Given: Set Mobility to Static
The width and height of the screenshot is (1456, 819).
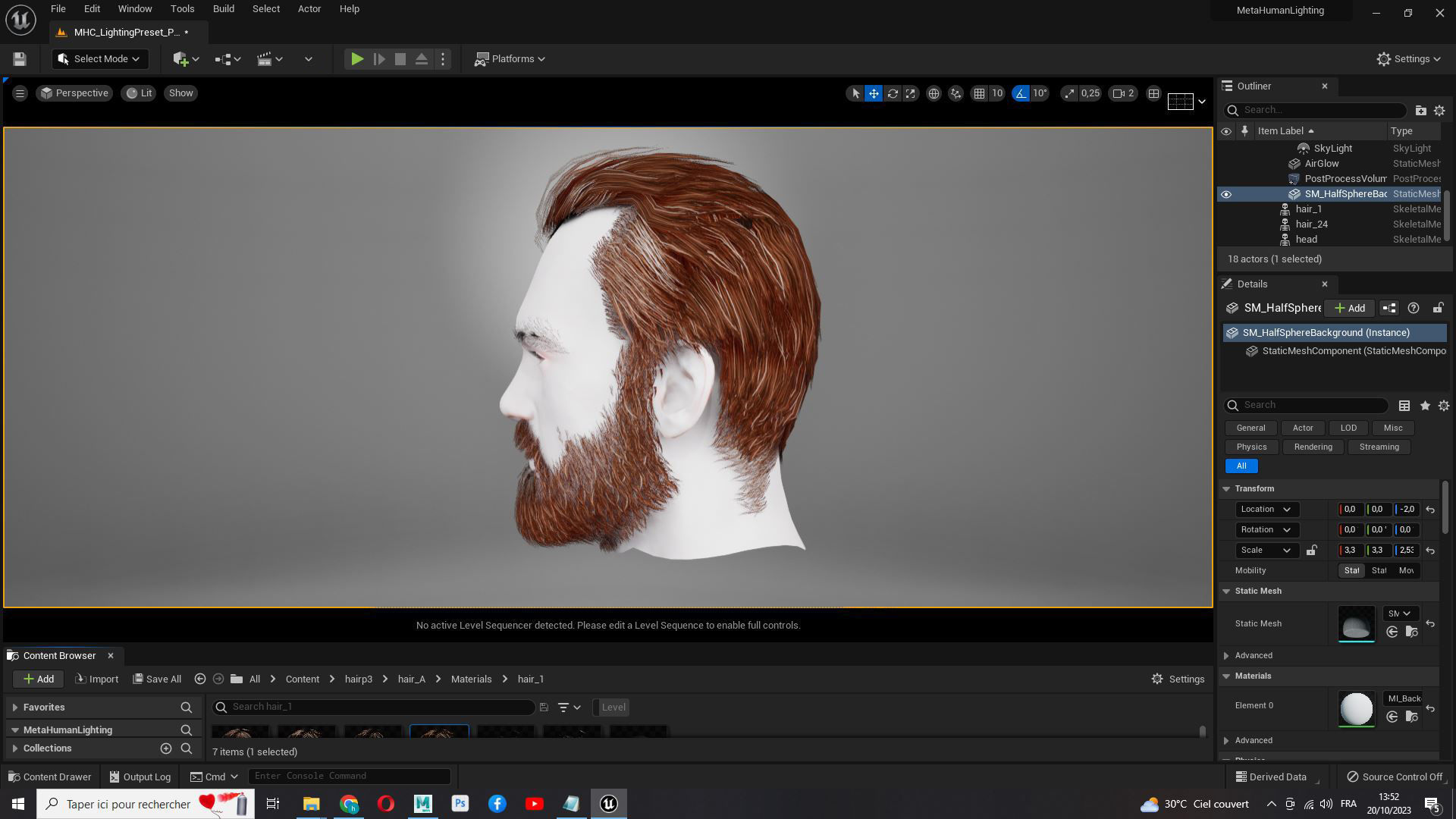Looking at the screenshot, I should [1352, 571].
